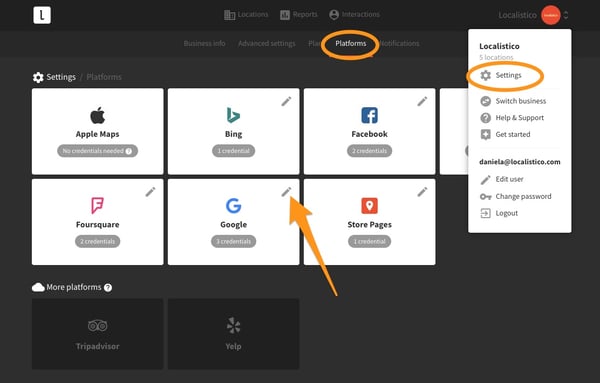Screen dimensions: 600x383
Task: Open Settings from the account menu
Action: (501, 75)
